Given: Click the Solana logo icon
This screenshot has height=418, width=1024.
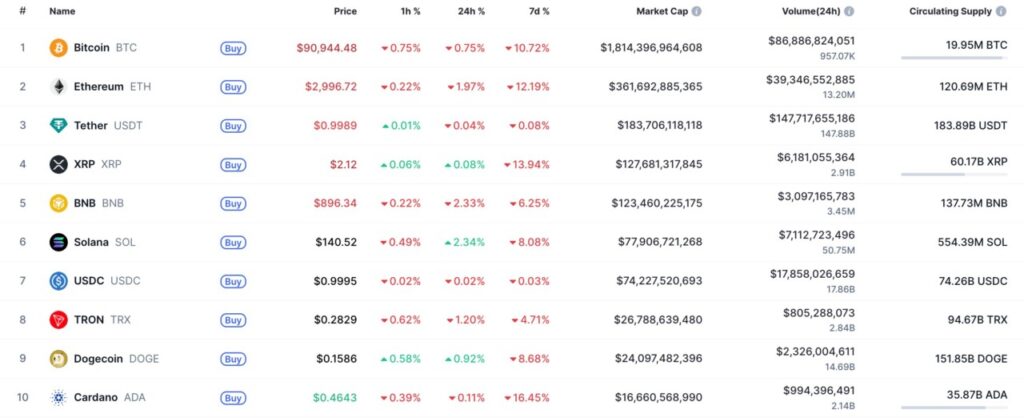Looking at the screenshot, I should (59, 242).
